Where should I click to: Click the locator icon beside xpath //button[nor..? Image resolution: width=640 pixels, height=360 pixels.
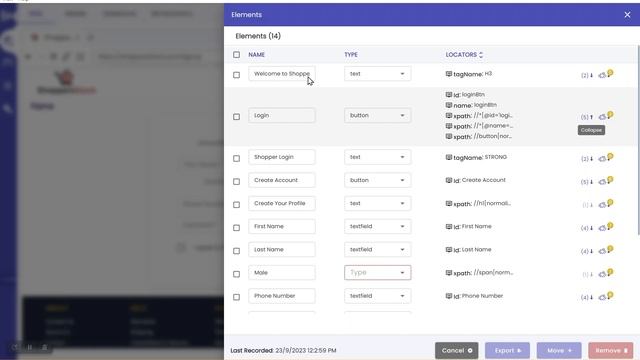[449, 136]
